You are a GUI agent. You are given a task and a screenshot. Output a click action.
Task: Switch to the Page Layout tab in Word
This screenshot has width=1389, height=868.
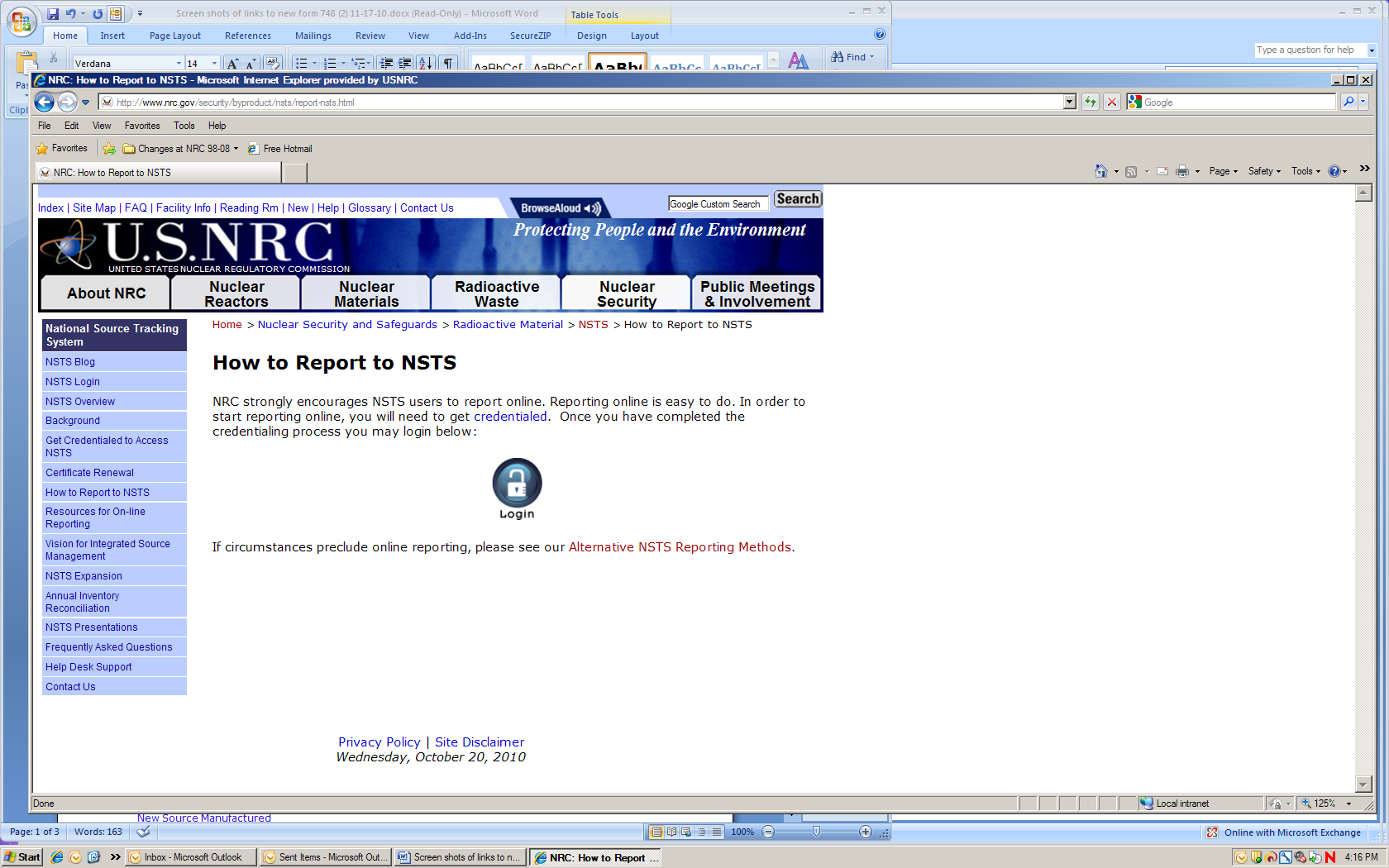[x=175, y=36]
